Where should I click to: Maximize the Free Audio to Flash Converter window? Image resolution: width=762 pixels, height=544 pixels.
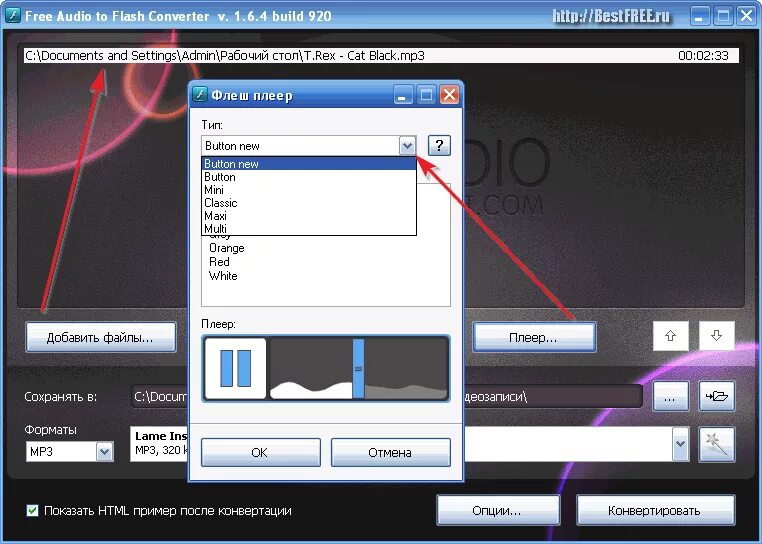tap(723, 16)
